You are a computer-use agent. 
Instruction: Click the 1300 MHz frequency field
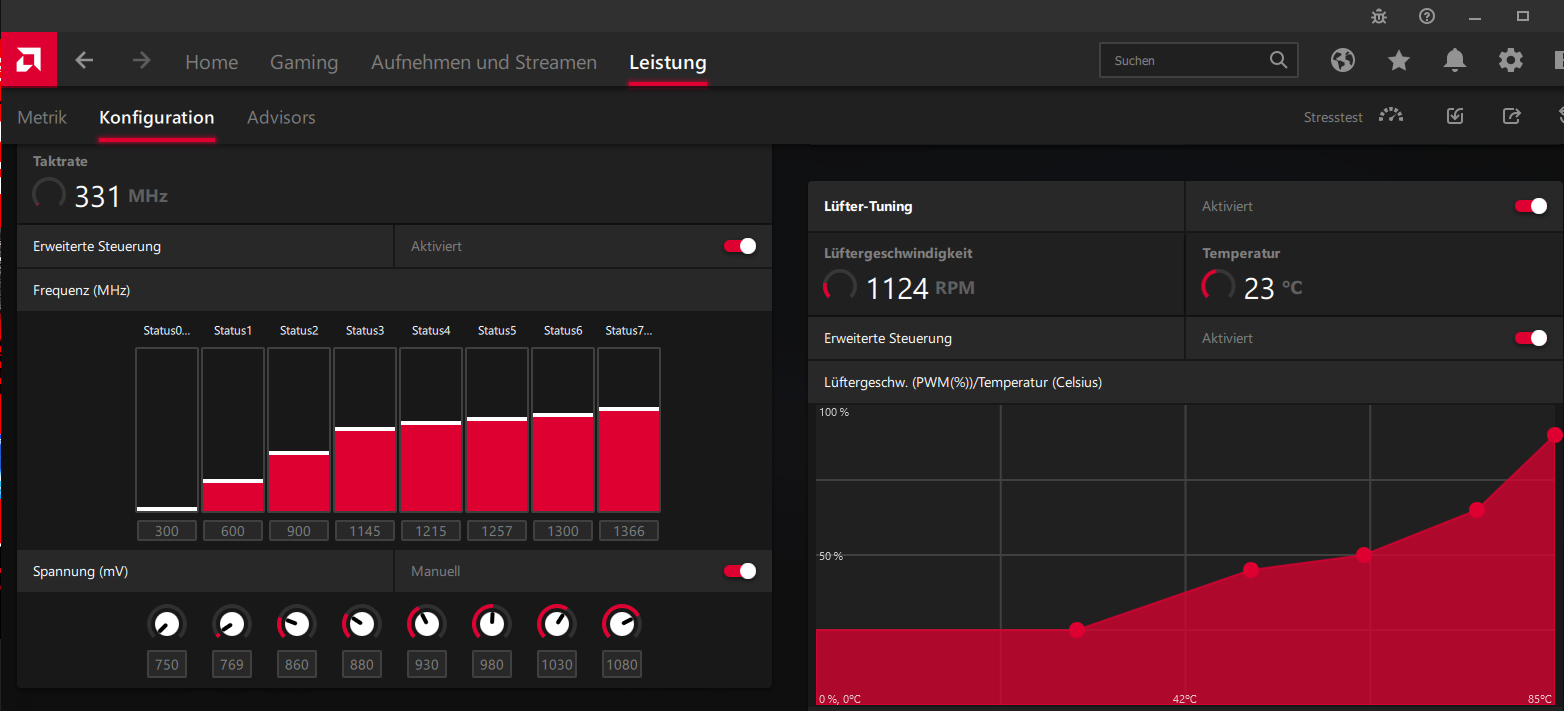563,531
